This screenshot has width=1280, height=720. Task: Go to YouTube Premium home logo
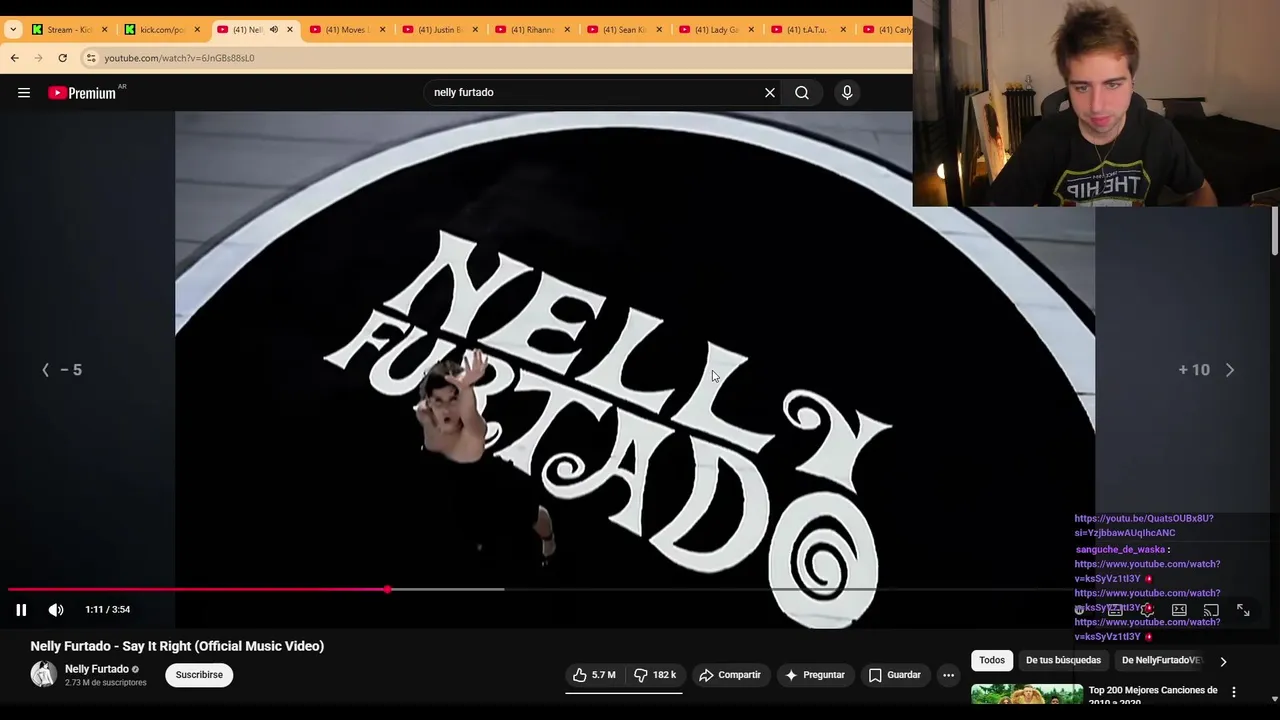point(82,93)
